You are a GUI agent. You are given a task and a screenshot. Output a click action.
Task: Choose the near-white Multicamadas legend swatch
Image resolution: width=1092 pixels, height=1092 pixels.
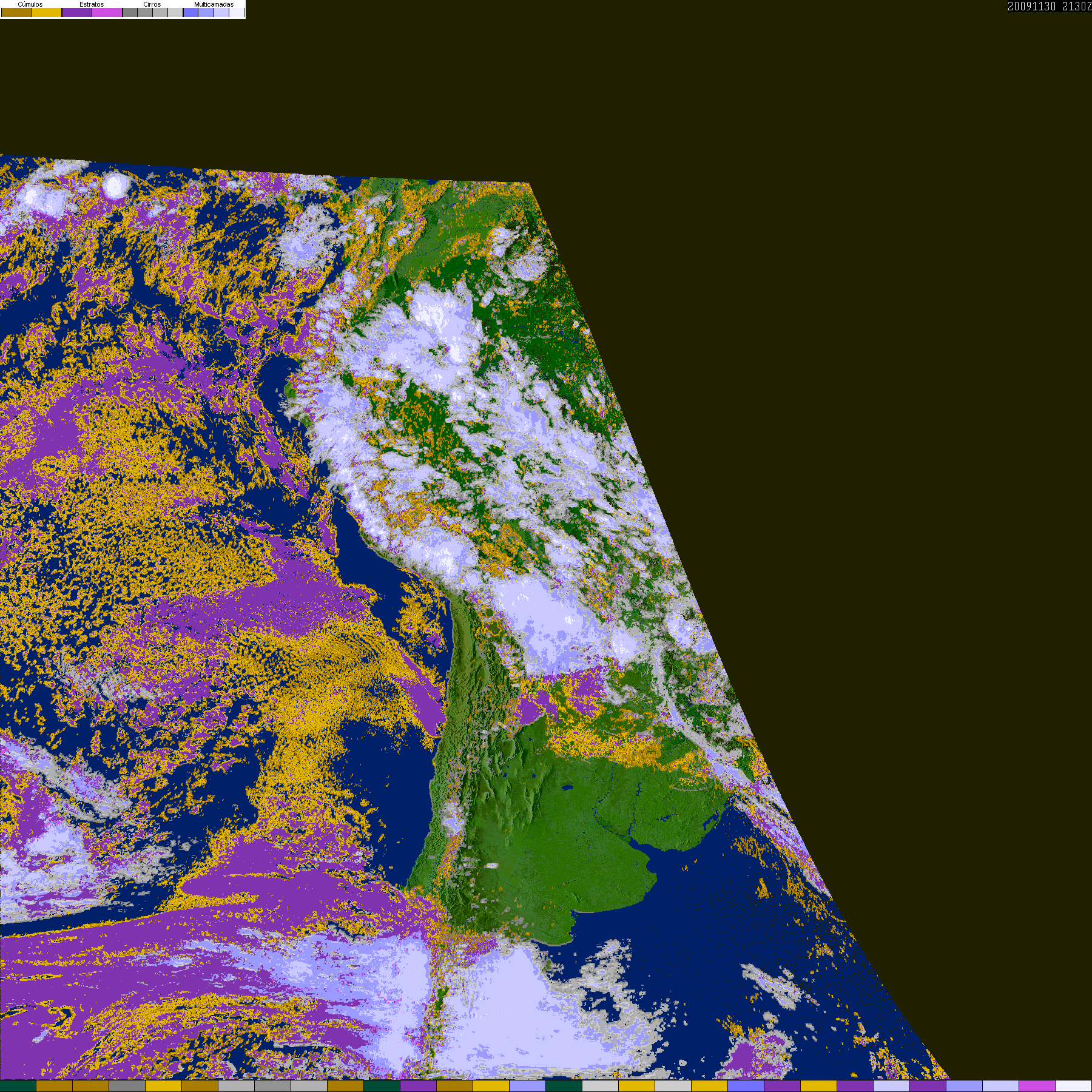pyautogui.click(x=237, y=12)
